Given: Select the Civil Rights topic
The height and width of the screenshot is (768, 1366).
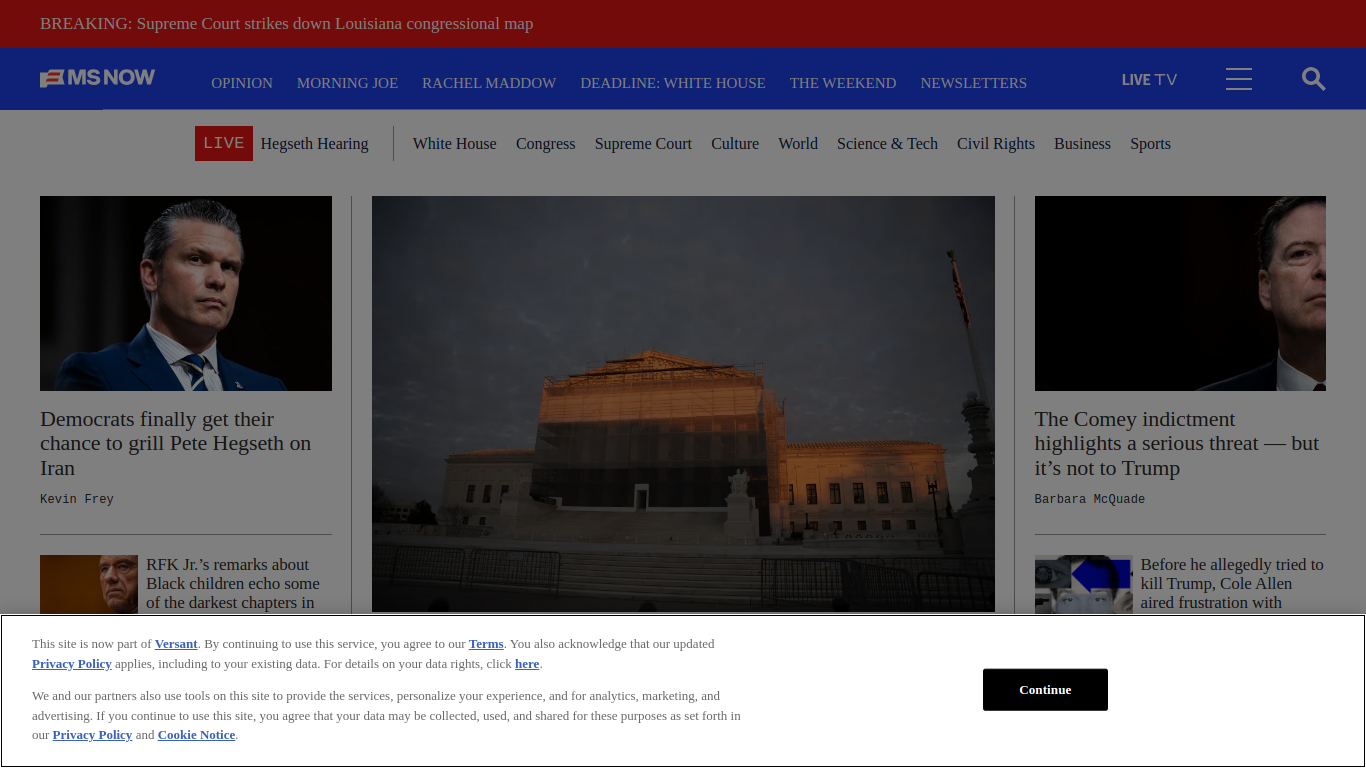Looking at the screenshot, I should pyautogui.click(x=996, y=144).
